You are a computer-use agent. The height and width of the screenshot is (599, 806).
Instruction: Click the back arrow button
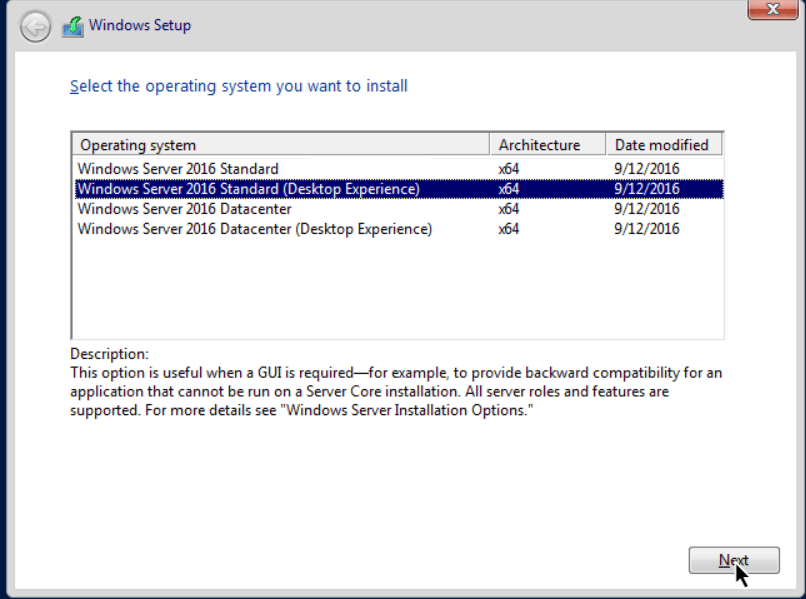coord(35,26)
